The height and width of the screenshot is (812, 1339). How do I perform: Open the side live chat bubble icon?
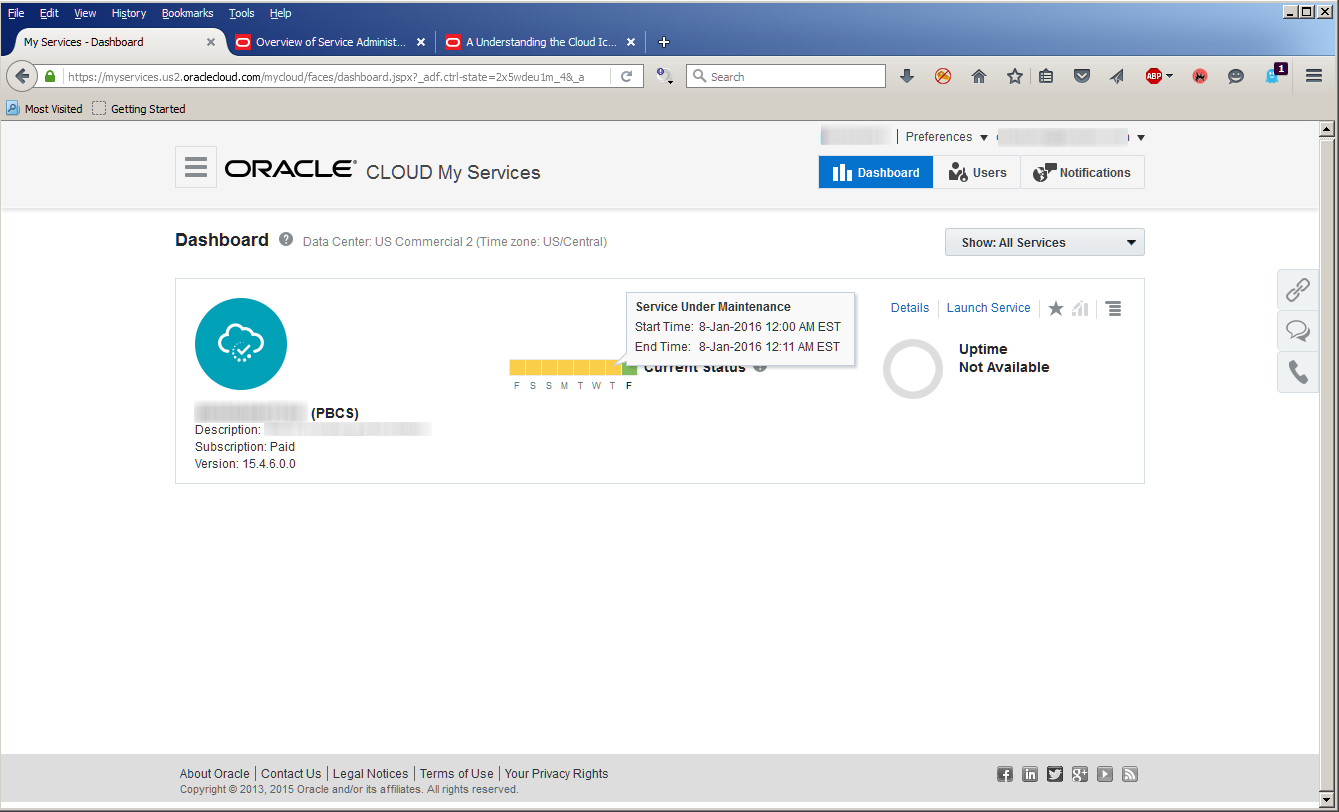(x=1298, y=331)
